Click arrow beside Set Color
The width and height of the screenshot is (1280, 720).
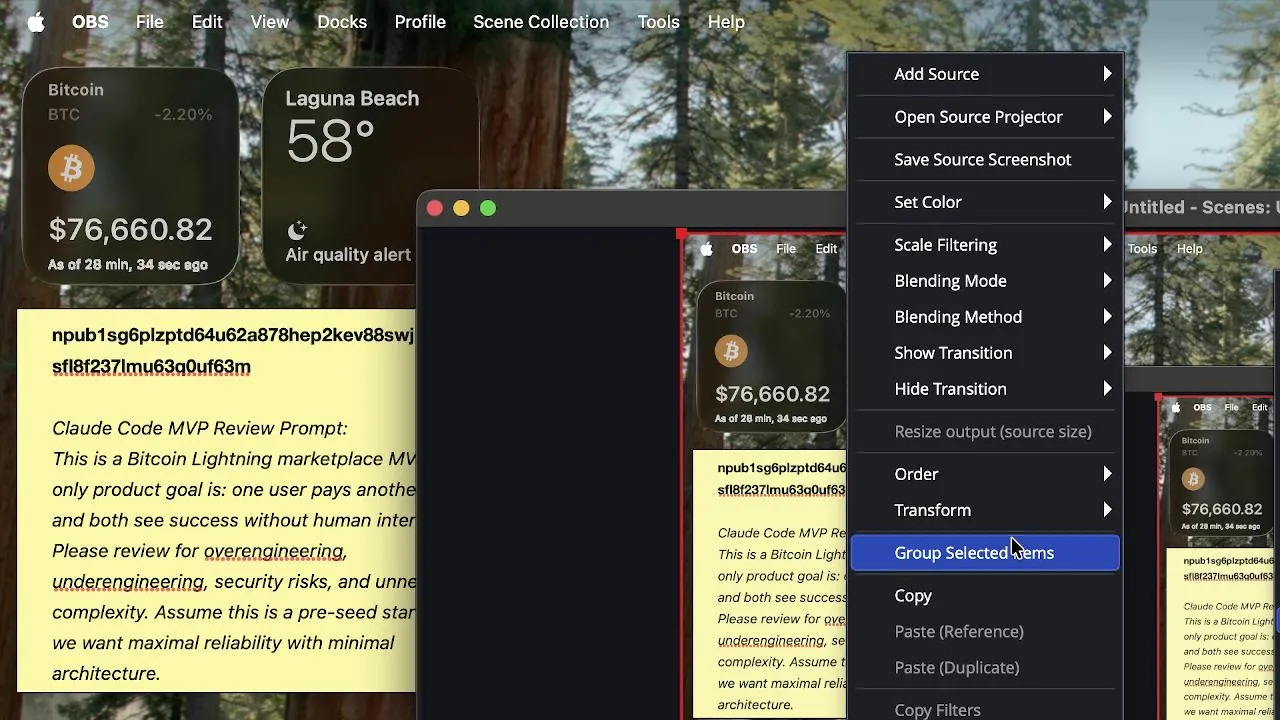tap(1107, 202)
